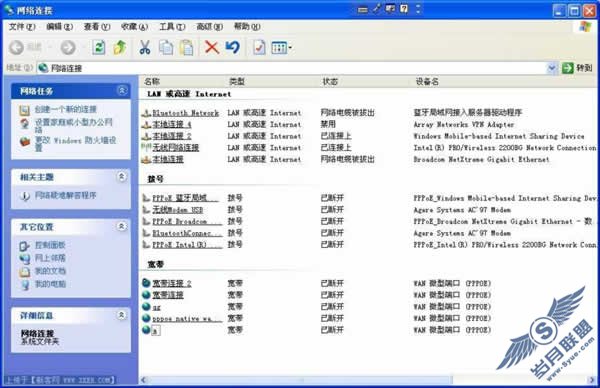Collapse the 详细信息 panel
The height and width of the screenshot is (388, 600).
click(x=122, y=315)
